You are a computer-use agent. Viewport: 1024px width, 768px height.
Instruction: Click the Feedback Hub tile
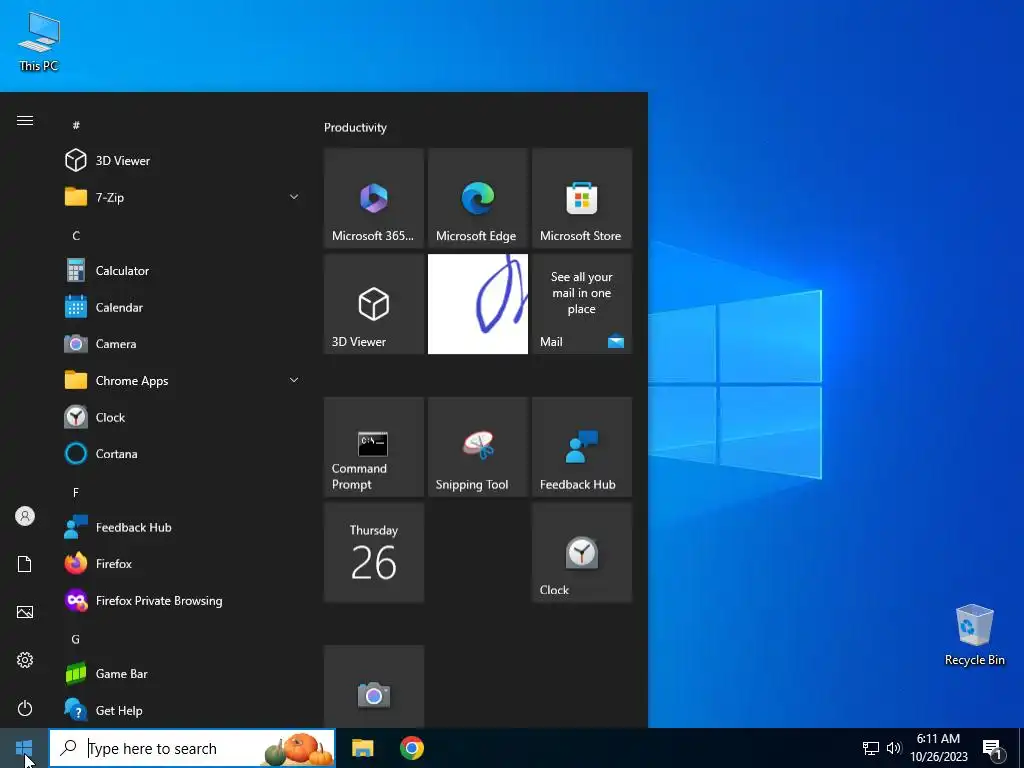coord(582,447)
